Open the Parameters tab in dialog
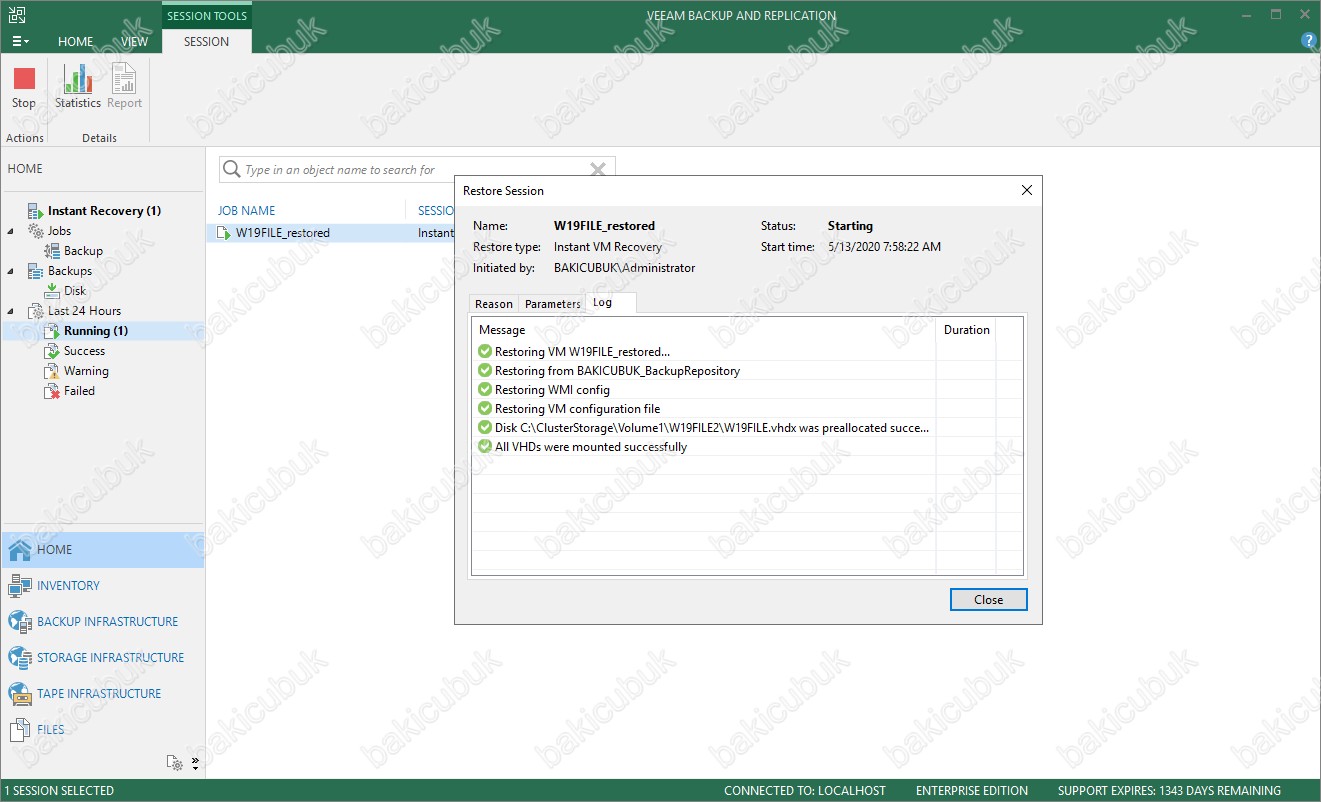1321x802 pixels. (552, 304)
